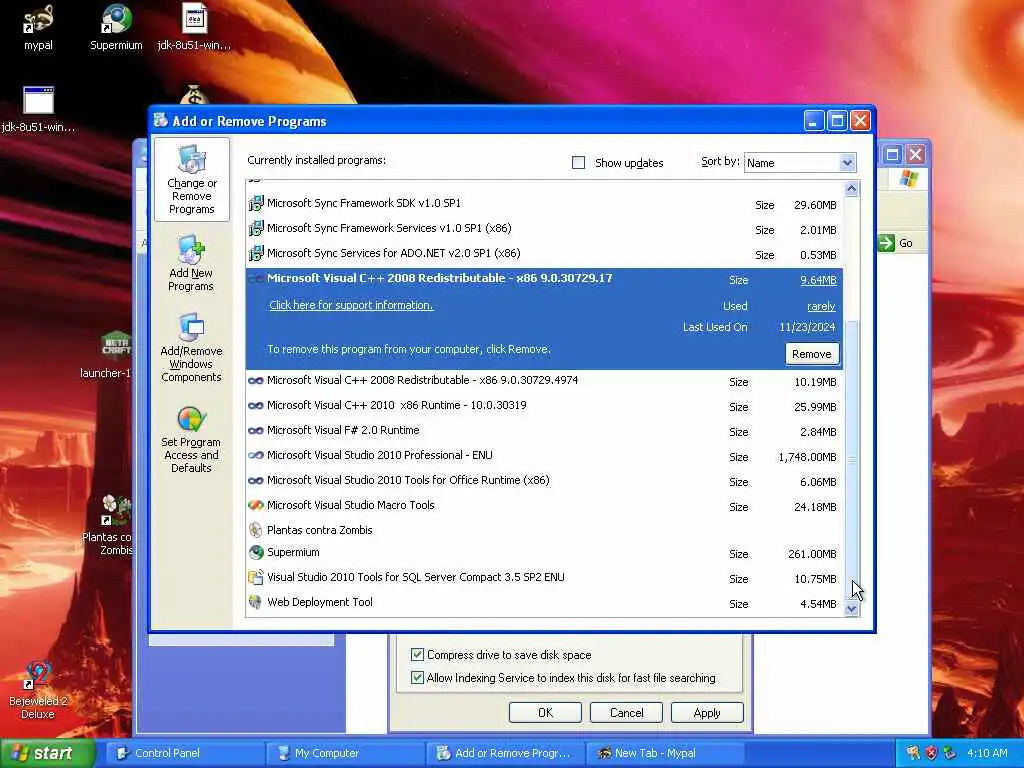Click the Visual F# 2.0 Runtime icon
This screenshot has width=1024, height=768.
pyautogui.click(x=256, y=430)
